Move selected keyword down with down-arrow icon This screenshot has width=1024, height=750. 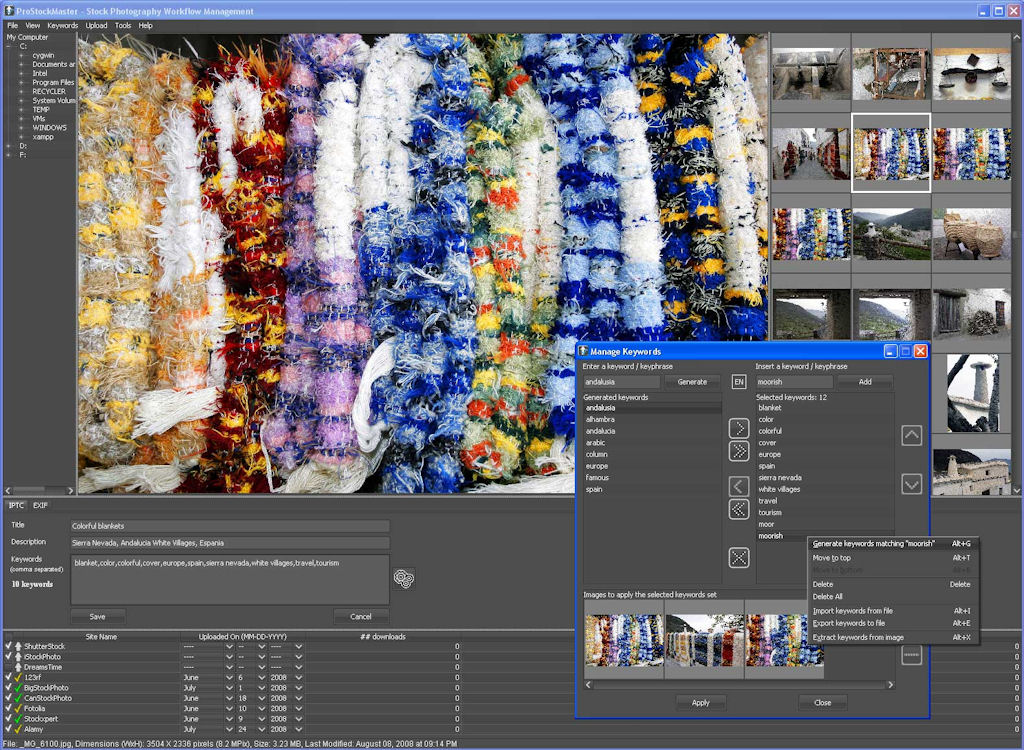tap(911, 484)
